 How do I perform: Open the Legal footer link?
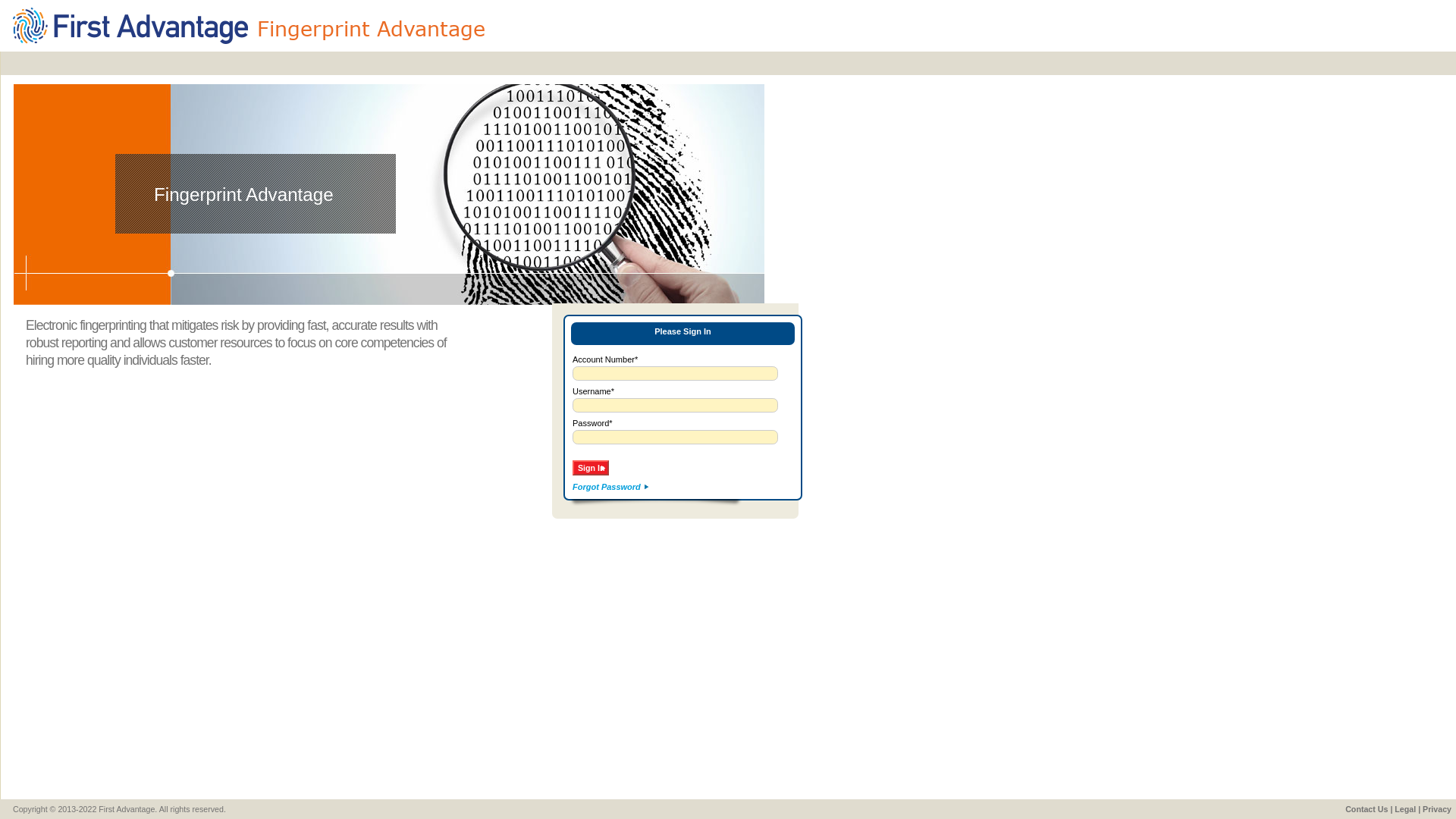click(1405, 809)
